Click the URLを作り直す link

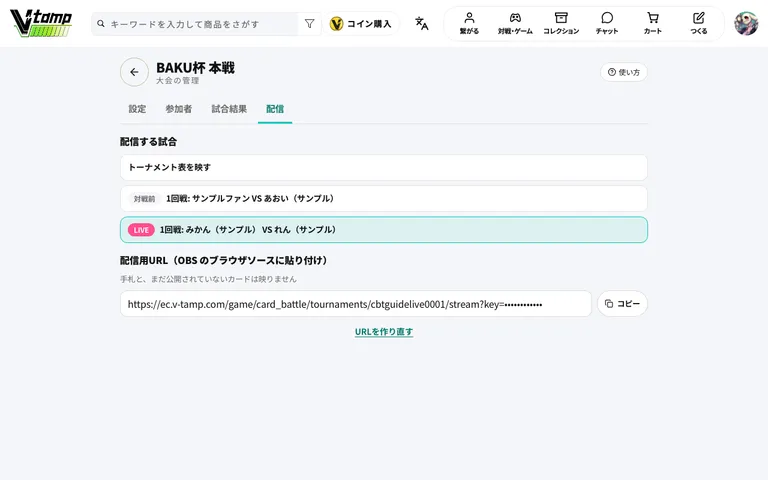[384, 332]
